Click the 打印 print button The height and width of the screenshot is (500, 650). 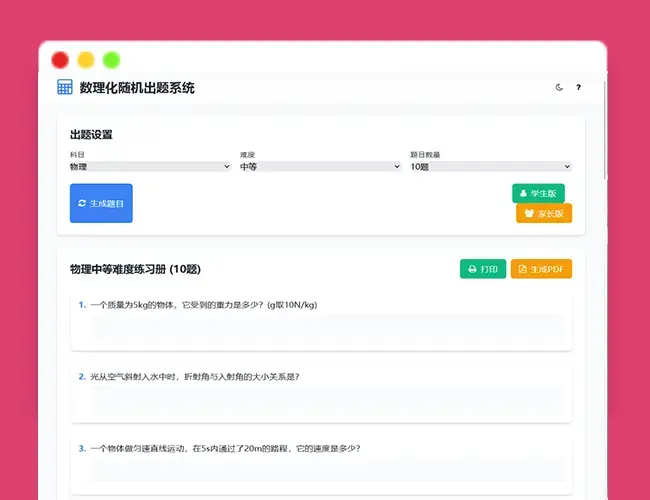tap(483, 269)
